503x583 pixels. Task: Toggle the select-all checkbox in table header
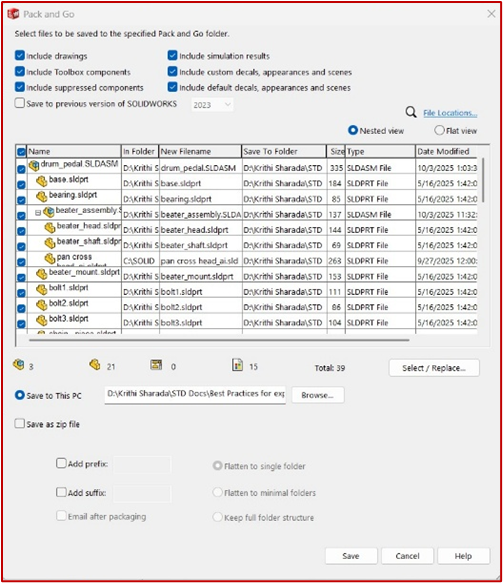point(21,152)
